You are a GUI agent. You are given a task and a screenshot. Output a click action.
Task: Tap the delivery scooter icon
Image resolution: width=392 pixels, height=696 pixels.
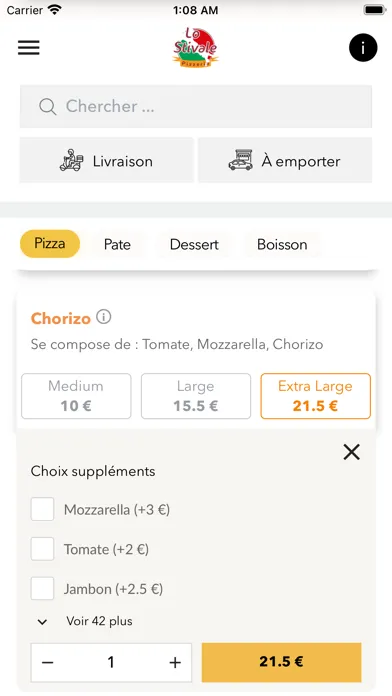point(71,160)
